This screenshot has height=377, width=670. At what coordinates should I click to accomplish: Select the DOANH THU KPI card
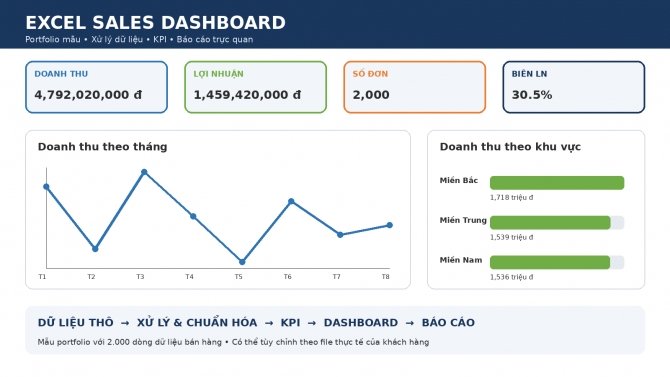96,87
